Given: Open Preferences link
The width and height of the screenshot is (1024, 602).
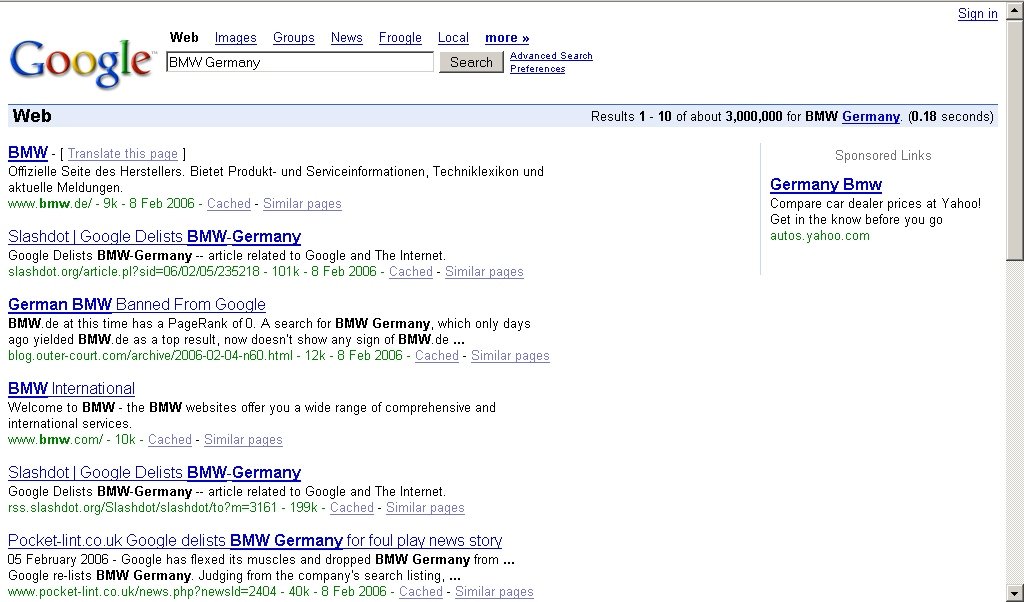Looking at the screenshot, I should [x=537, y=69].
